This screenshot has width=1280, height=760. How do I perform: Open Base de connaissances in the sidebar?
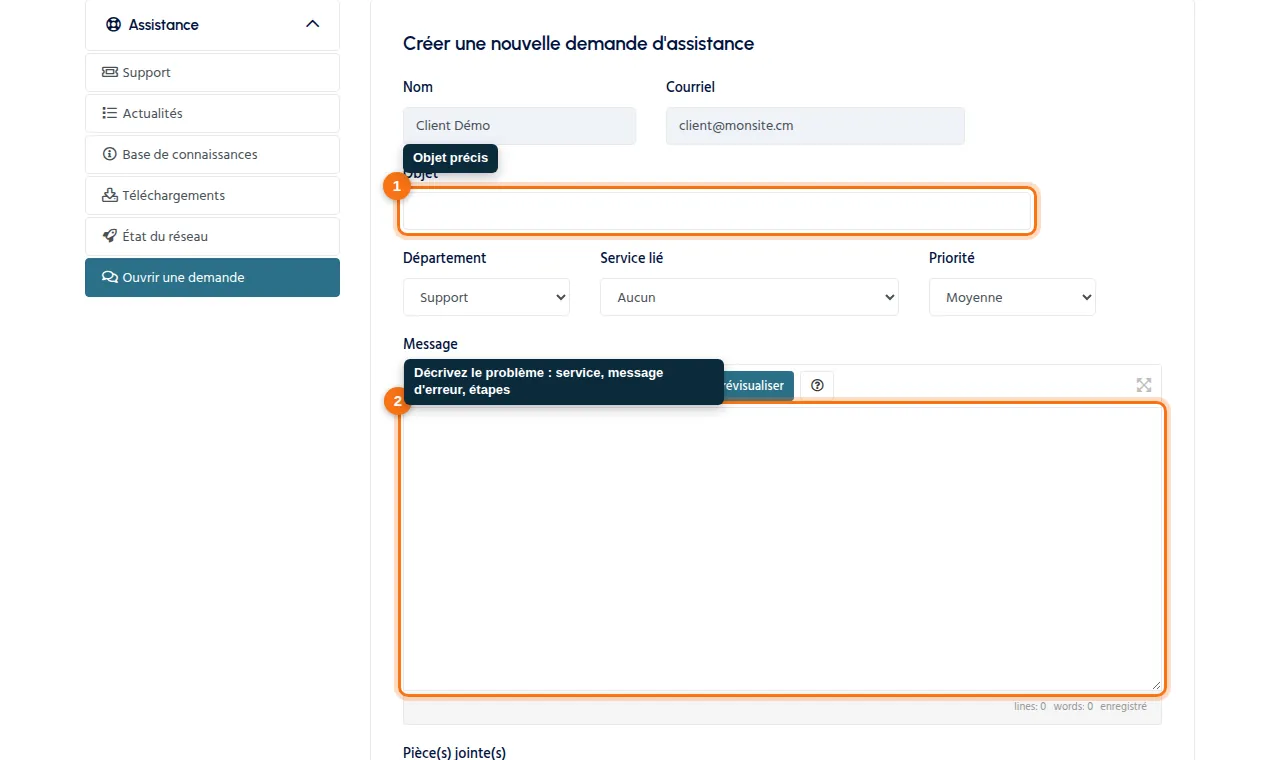coord(212,154)
